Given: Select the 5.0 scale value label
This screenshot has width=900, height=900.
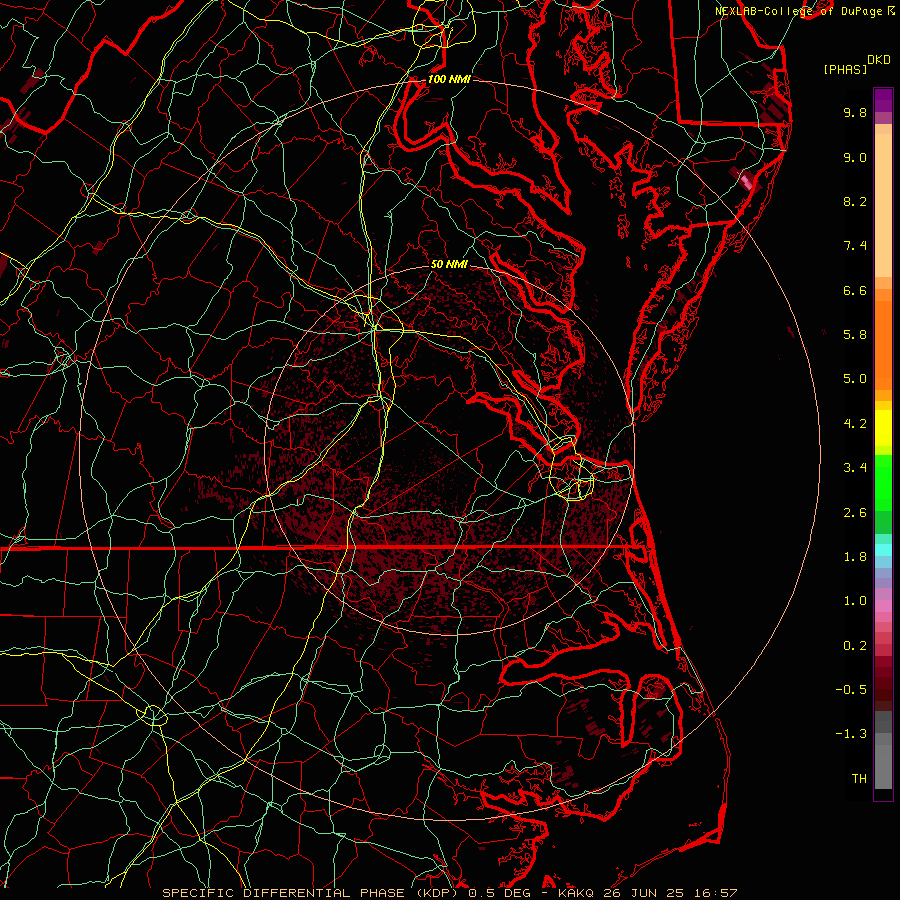Looking at the screenshot, I should coord(855,379).
